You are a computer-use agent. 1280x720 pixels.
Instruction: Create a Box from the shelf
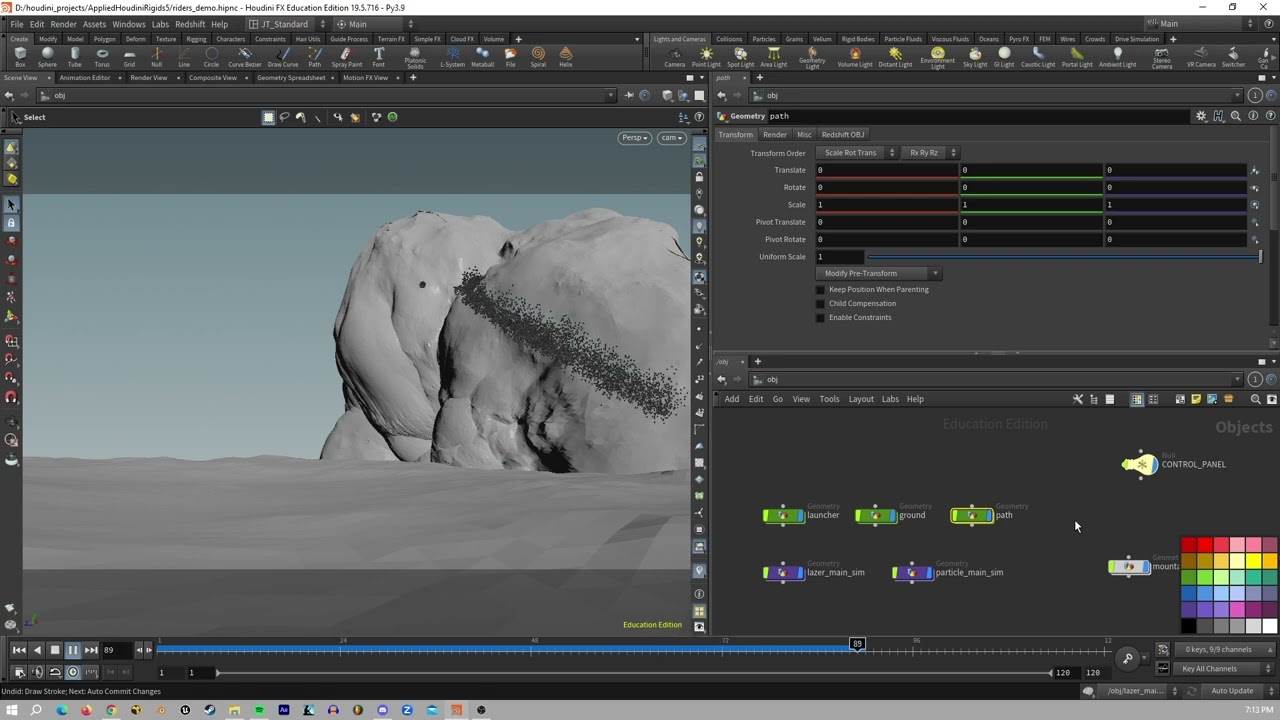point(20,57)
